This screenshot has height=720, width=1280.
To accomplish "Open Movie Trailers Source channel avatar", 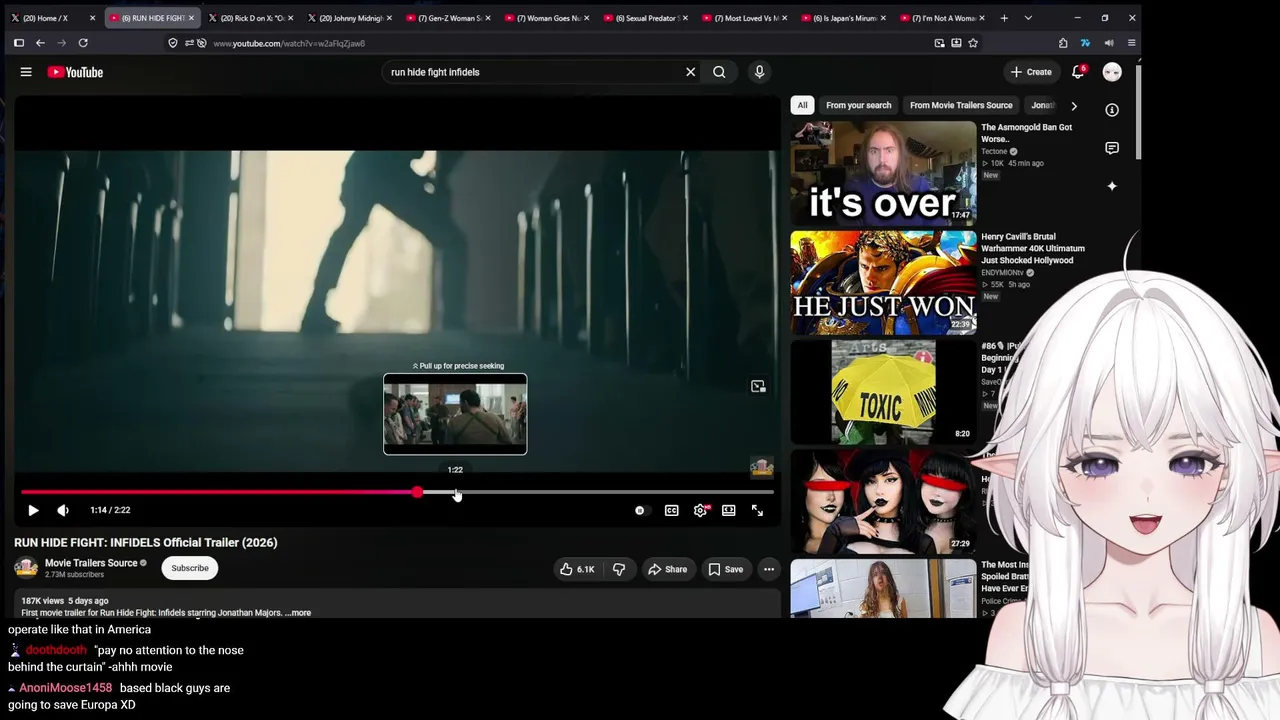I will tap(26, 568).
